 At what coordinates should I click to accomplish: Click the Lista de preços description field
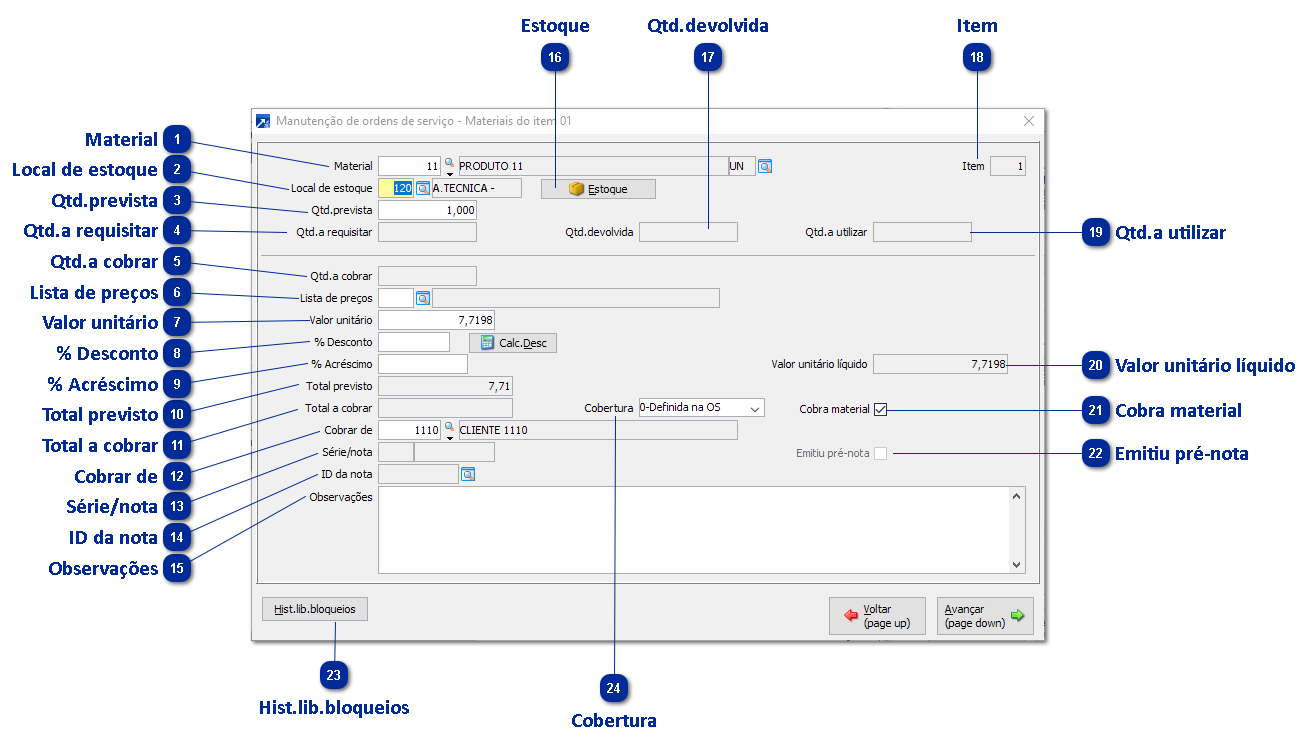tap(575, 298)
